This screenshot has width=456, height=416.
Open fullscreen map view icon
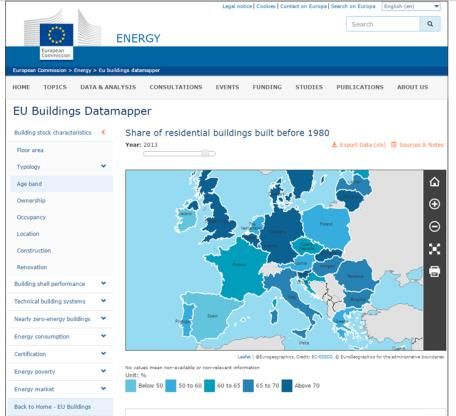click(x=434, y=249)
